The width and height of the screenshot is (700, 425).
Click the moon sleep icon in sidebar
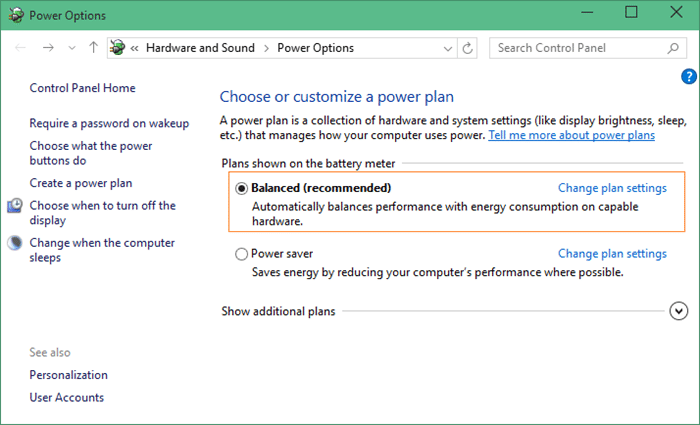15,243
